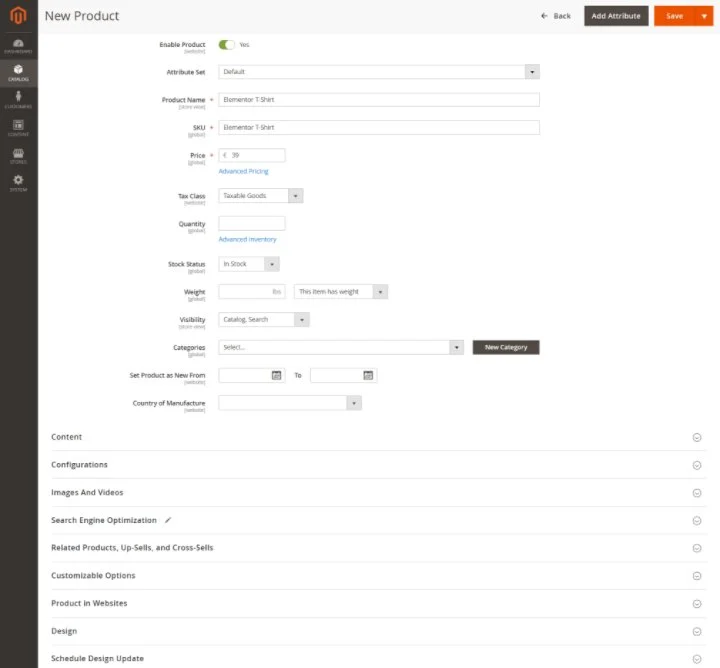Toggle the Enable Product switch
Viewport: 720px width, 668px height.
pos(226,45)
